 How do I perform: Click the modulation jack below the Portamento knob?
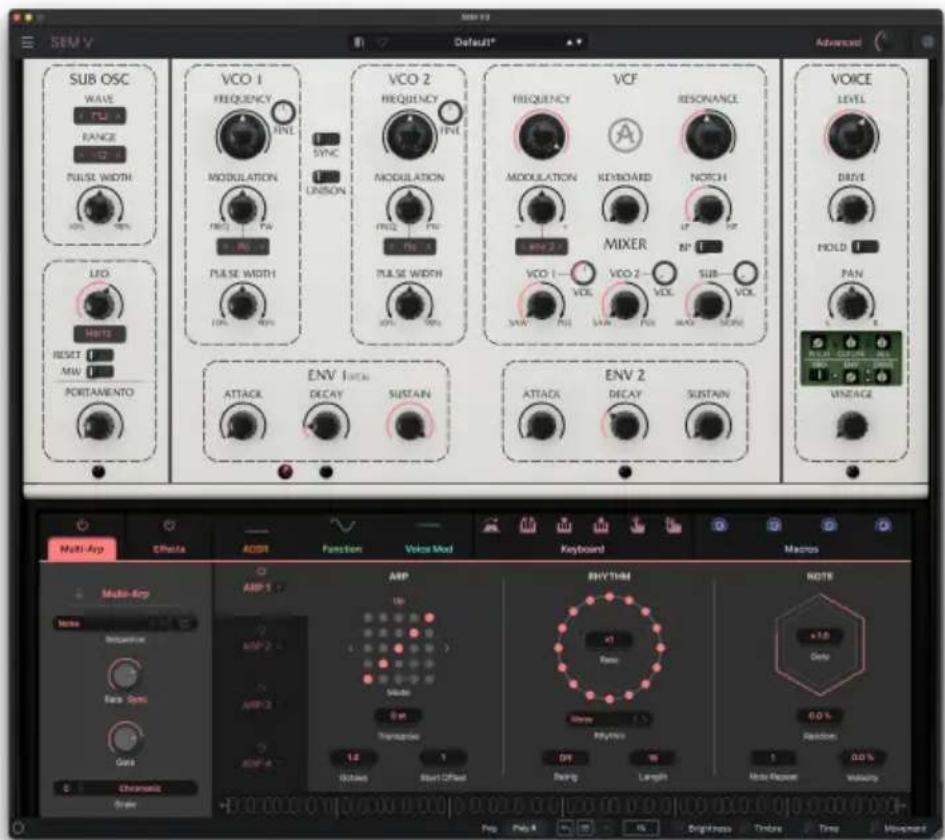[98, 472]
